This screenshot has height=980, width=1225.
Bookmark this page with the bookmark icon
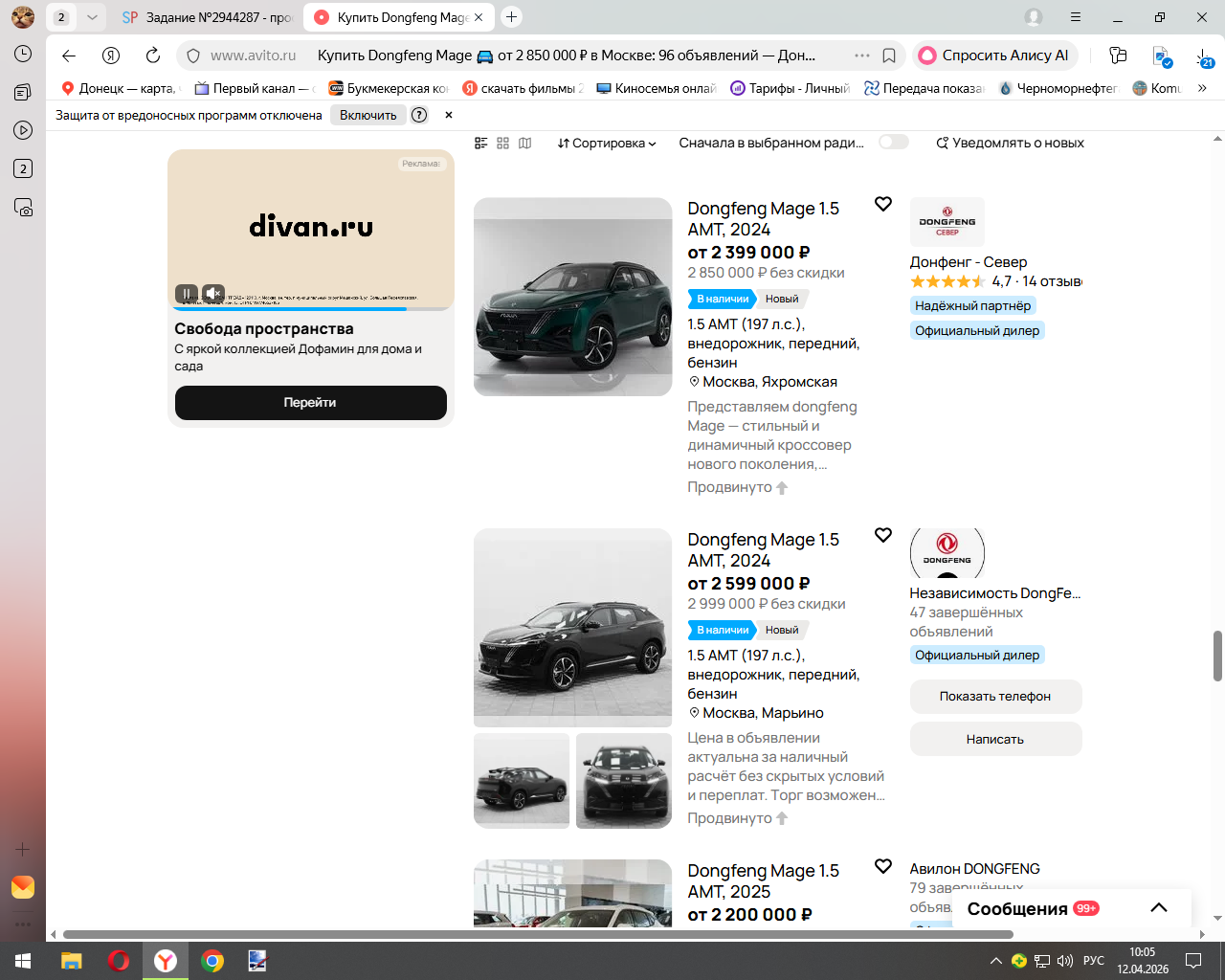pos(889,56)
